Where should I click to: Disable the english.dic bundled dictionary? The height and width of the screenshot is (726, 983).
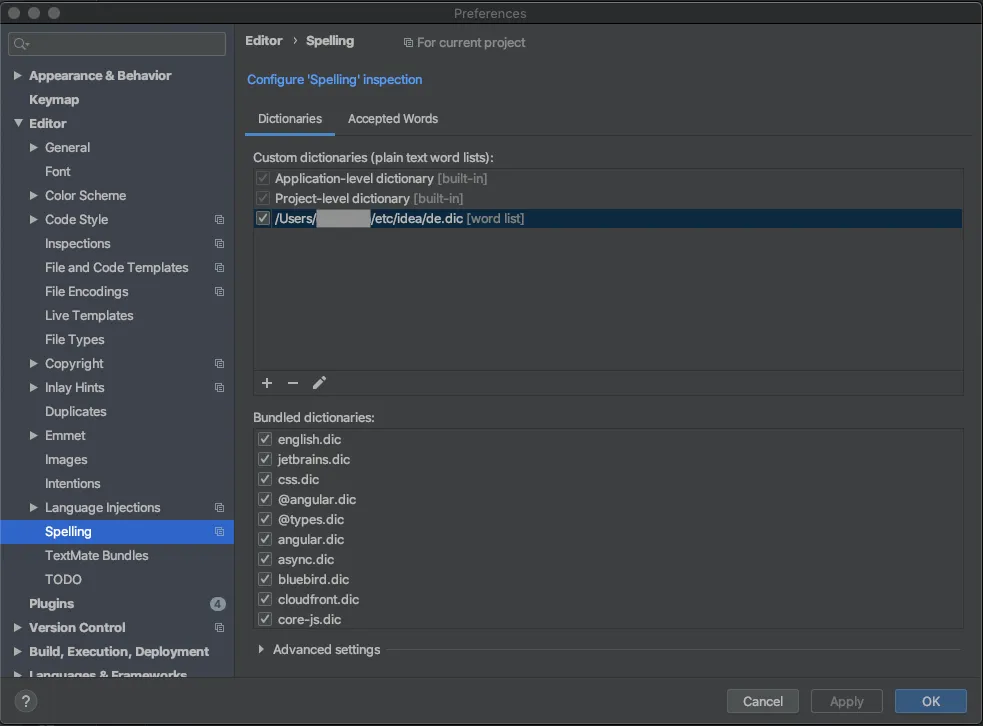265,439
